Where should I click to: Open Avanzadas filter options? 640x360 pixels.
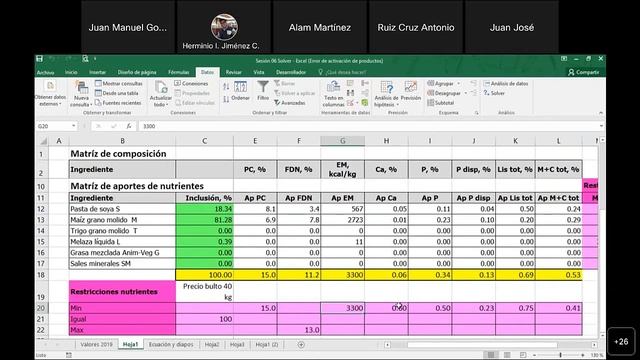pos(290,103)
